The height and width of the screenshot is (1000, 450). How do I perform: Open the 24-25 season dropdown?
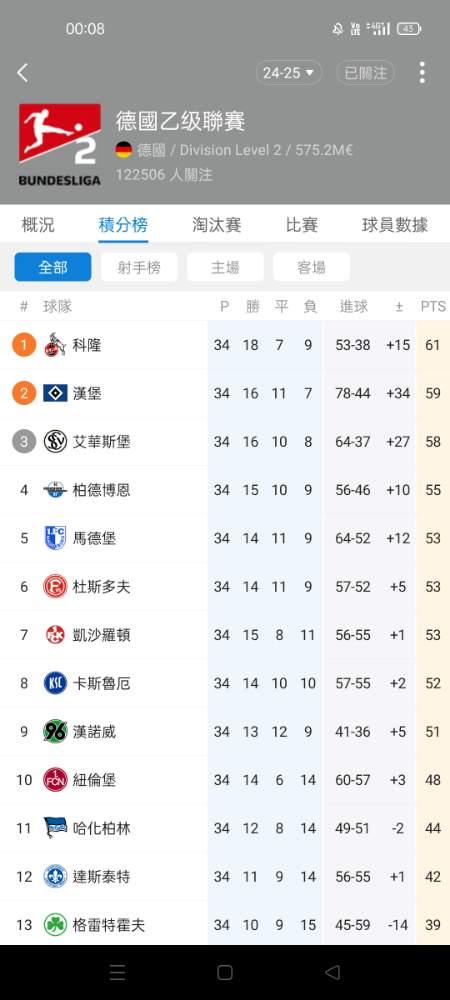click(289, 73)
